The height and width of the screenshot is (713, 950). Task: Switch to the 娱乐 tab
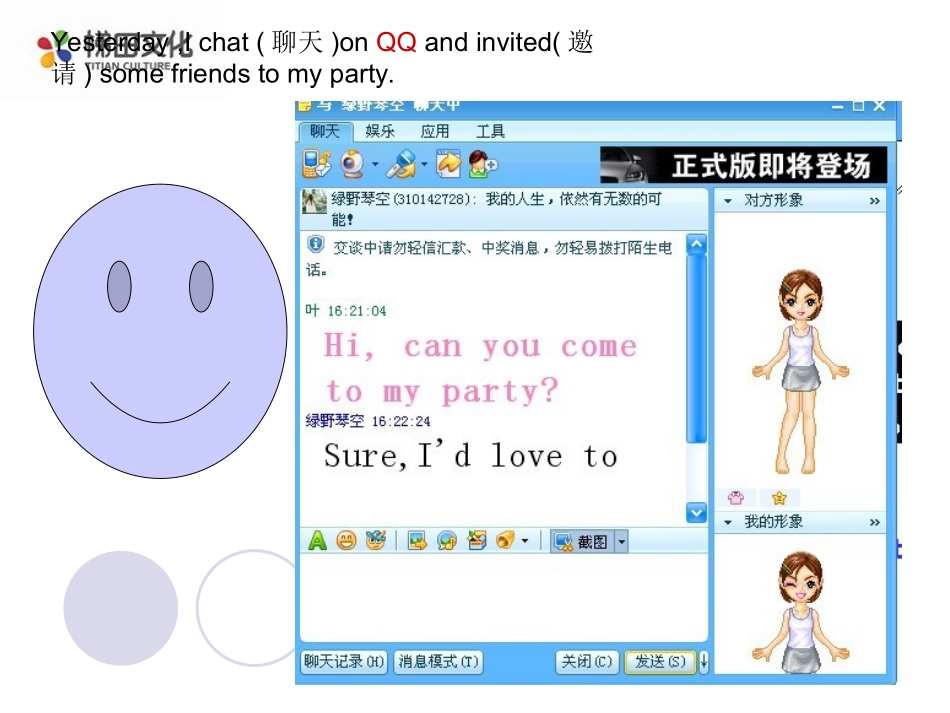[x=380, y=131]
